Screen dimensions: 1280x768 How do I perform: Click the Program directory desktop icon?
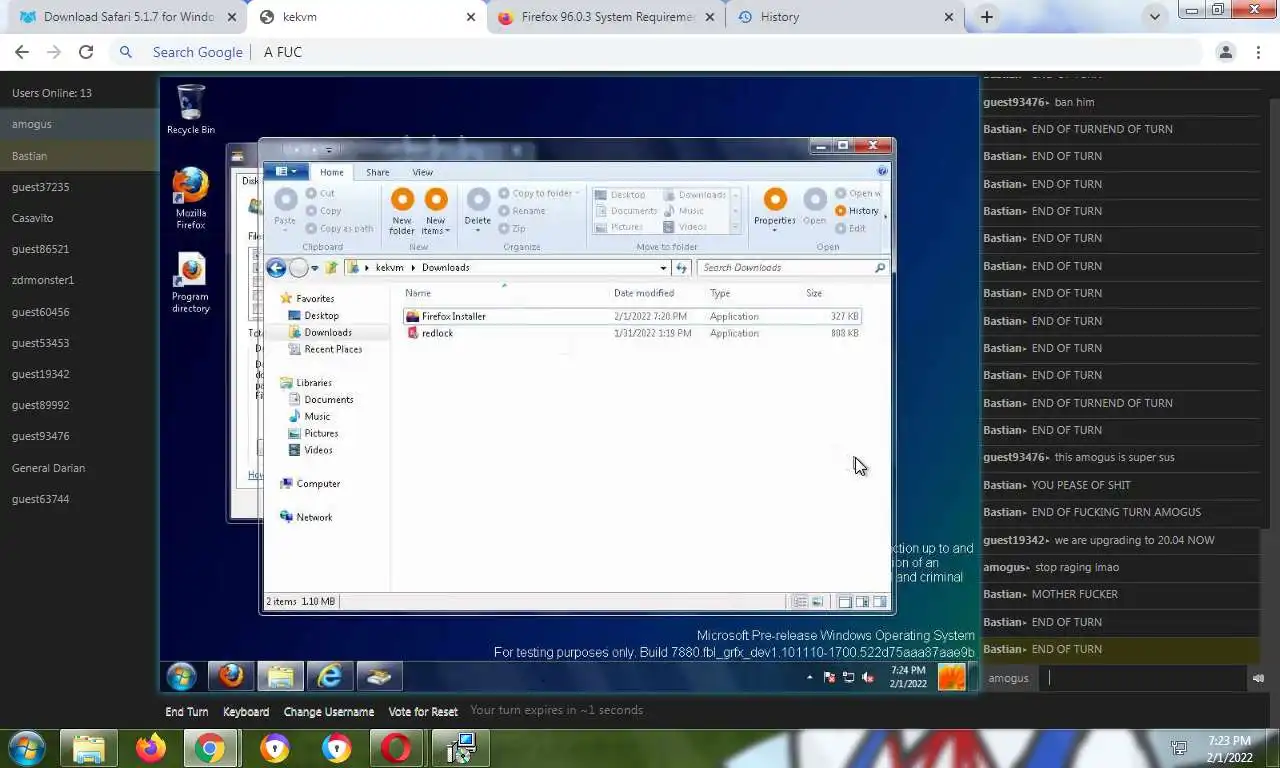coord(190,282)
